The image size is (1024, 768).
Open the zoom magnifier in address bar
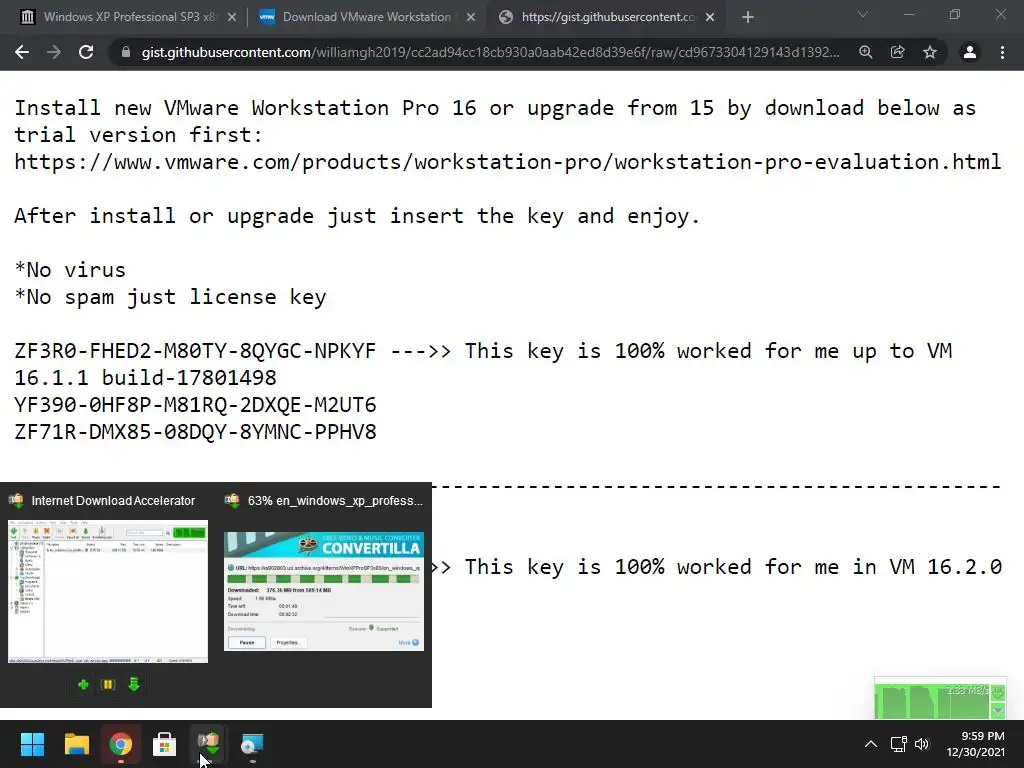pos(866,52)
